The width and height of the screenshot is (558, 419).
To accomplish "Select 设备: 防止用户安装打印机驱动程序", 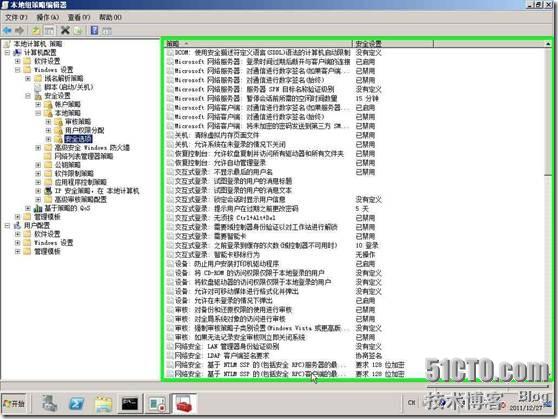I will tap(223, 264).
